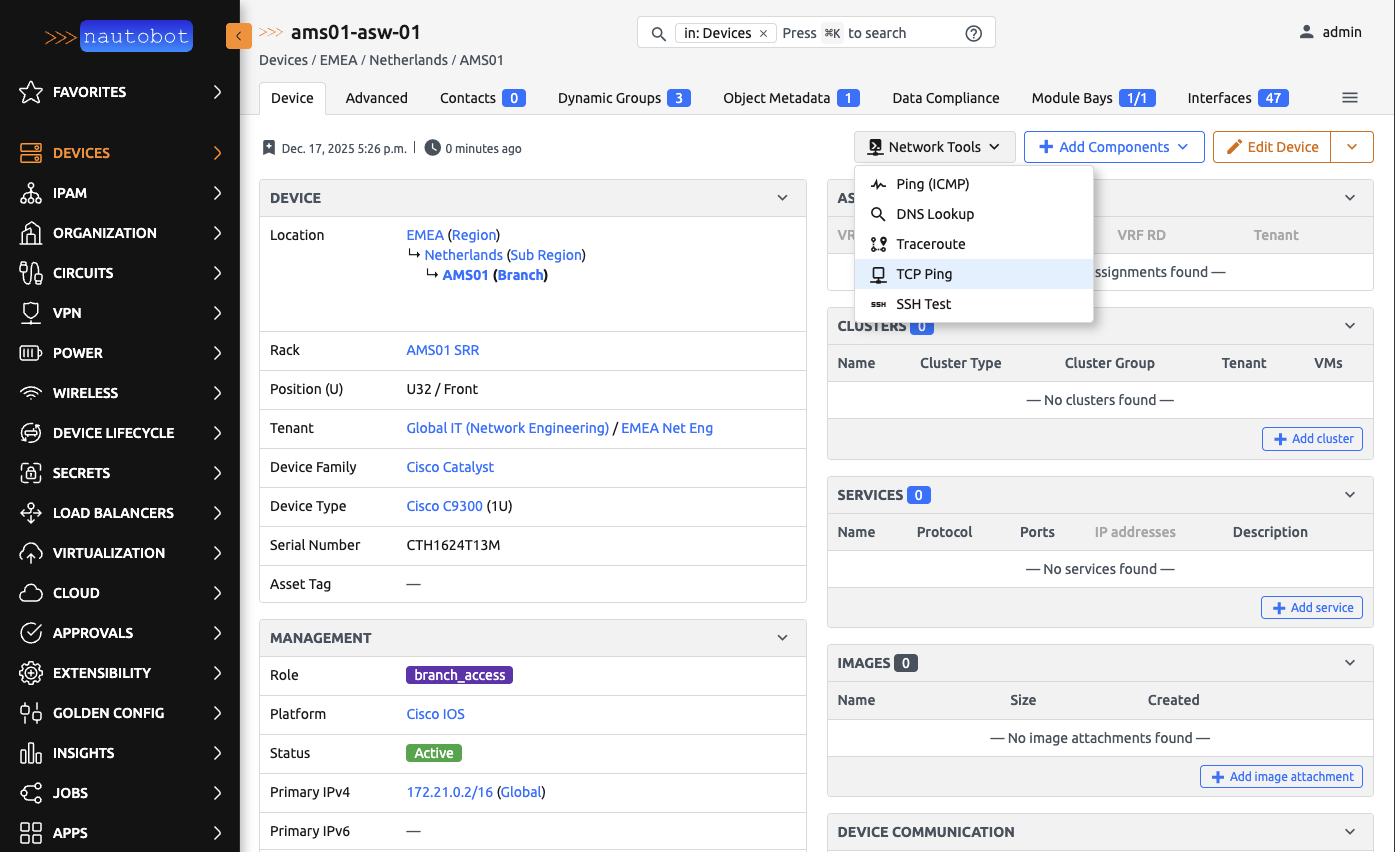1395x852 pixels.
Task: Open the Add Components dropdown
Action: 1113,147
